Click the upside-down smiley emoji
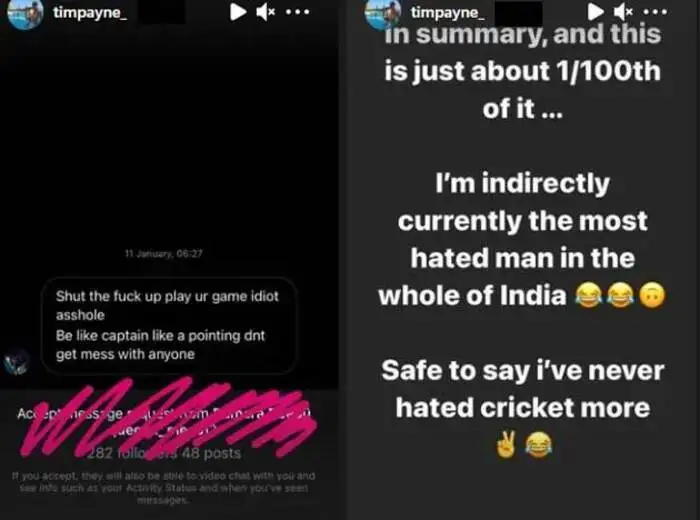Screen dimensions: 700x520 point(650,296)
